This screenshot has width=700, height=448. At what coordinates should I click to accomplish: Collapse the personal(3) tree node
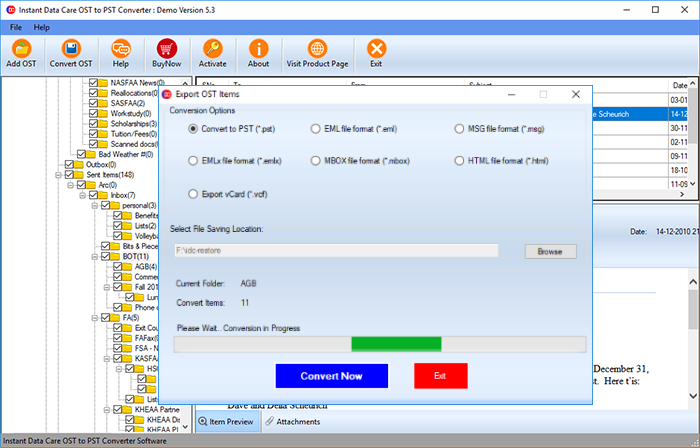[x=95, y=206]
